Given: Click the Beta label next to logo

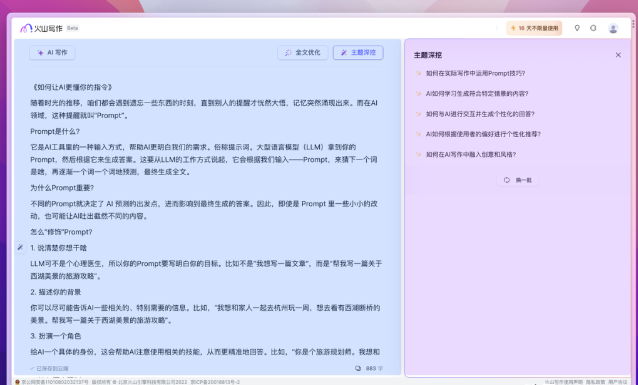Looking at the screenshot, I should tap(72, 28).
